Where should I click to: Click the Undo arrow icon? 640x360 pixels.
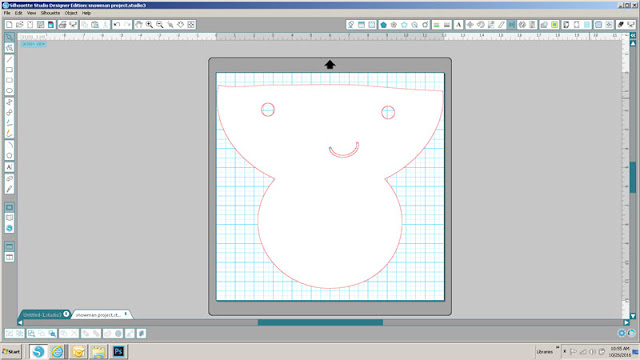coord(117,24)
